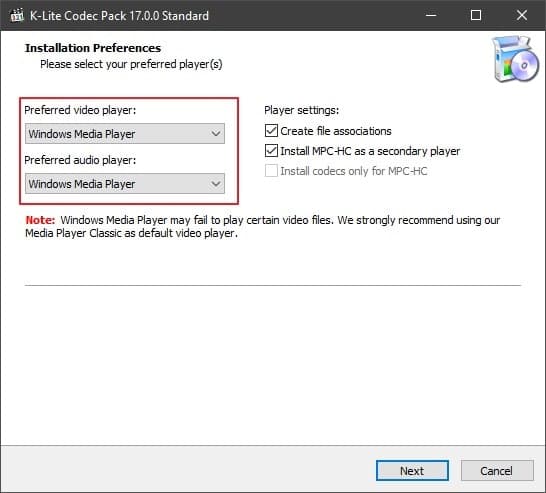Click the Install codecs only for MPC-HC checkbox
The height and width of the screenshot is (493, 546).
click(x=271, y=171)
